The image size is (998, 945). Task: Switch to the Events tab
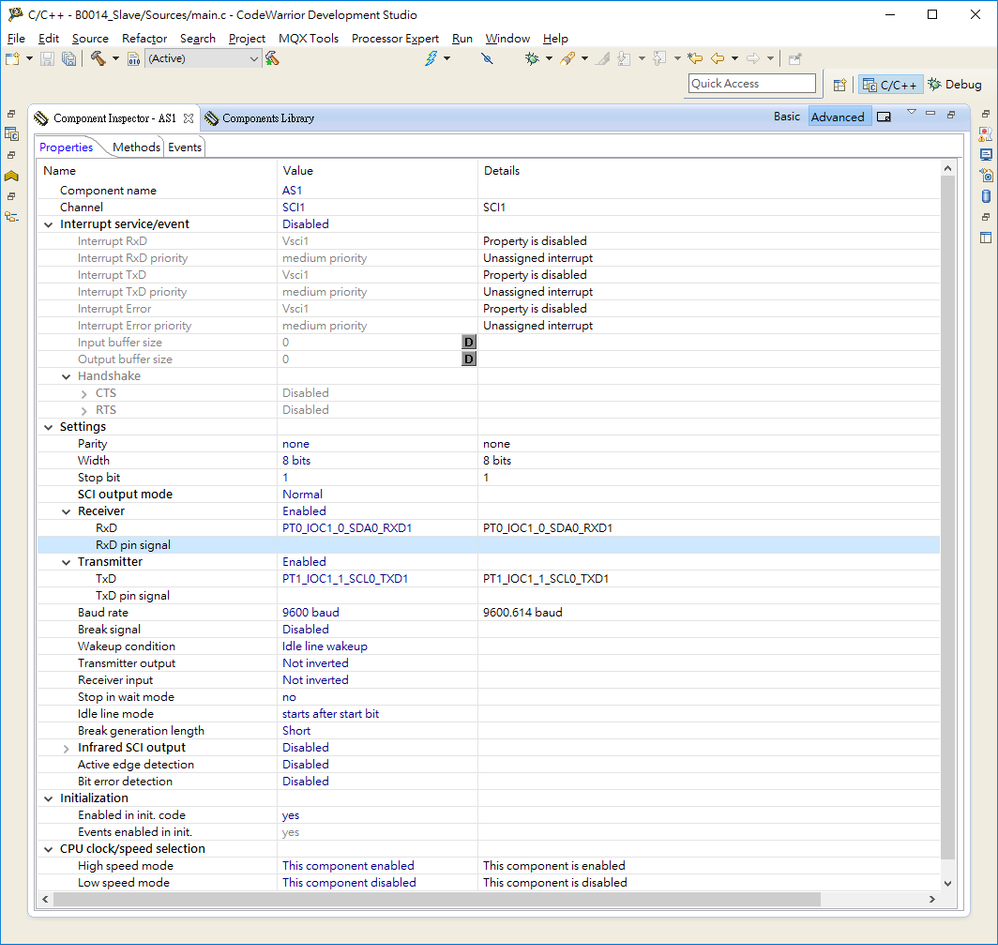(x=185, y=147)
